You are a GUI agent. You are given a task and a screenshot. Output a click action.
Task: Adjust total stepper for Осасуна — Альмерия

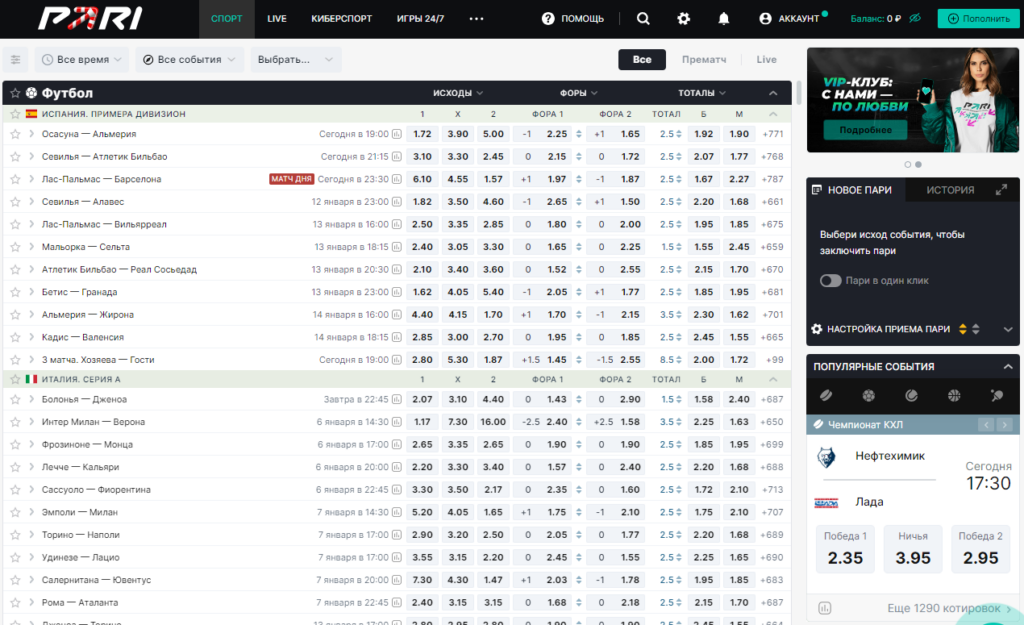click(x=679, y=134)
